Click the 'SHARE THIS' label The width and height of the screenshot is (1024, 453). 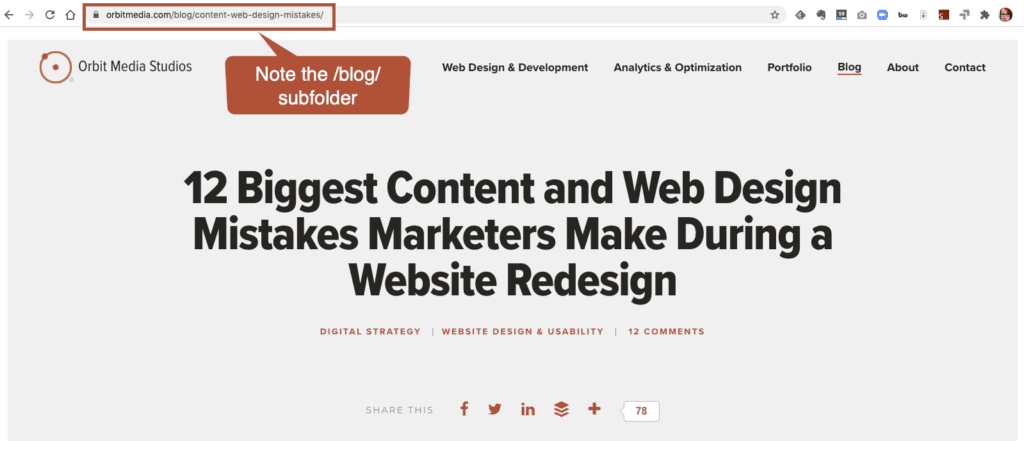point(399,411)
